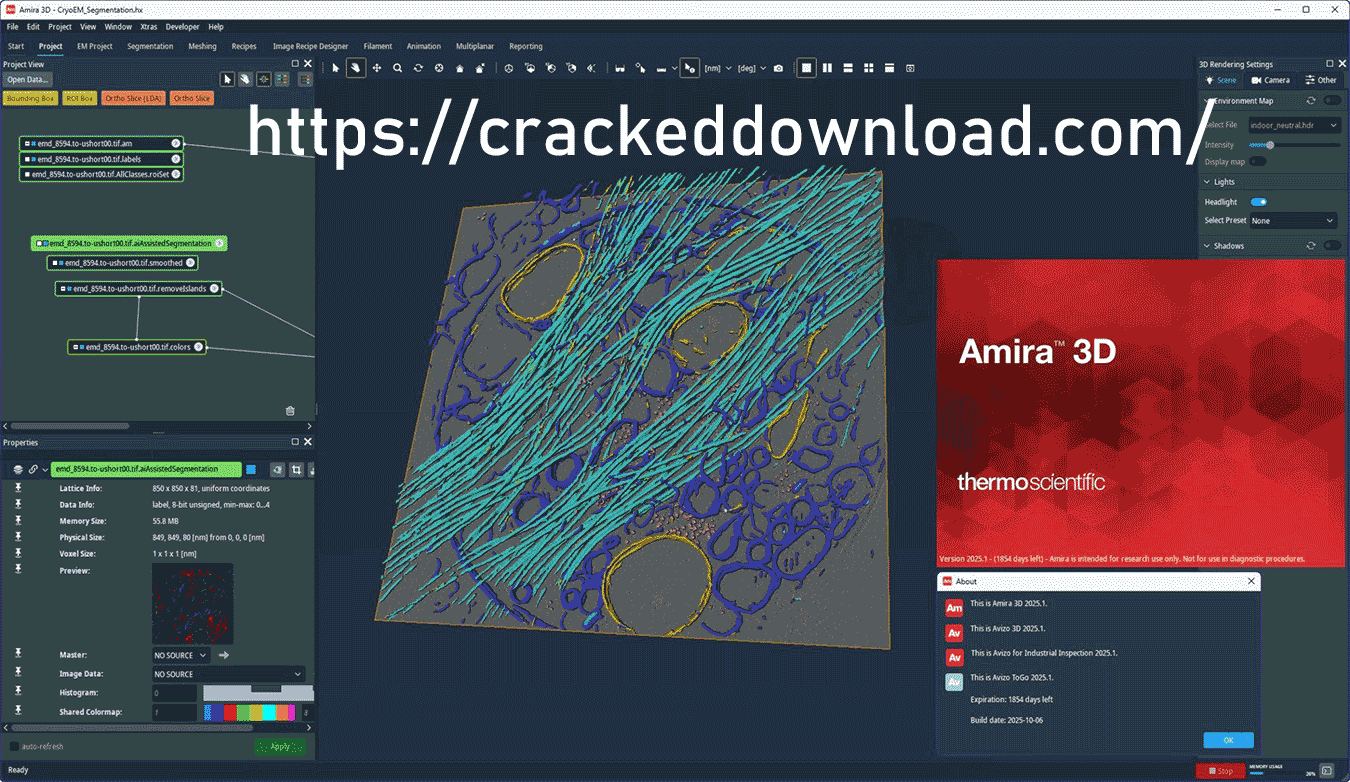Image resolution: width=1350 pixels, height=782 pixels.
Task: Switch to the Segmentation tab
Action: [x=150, y=46]
